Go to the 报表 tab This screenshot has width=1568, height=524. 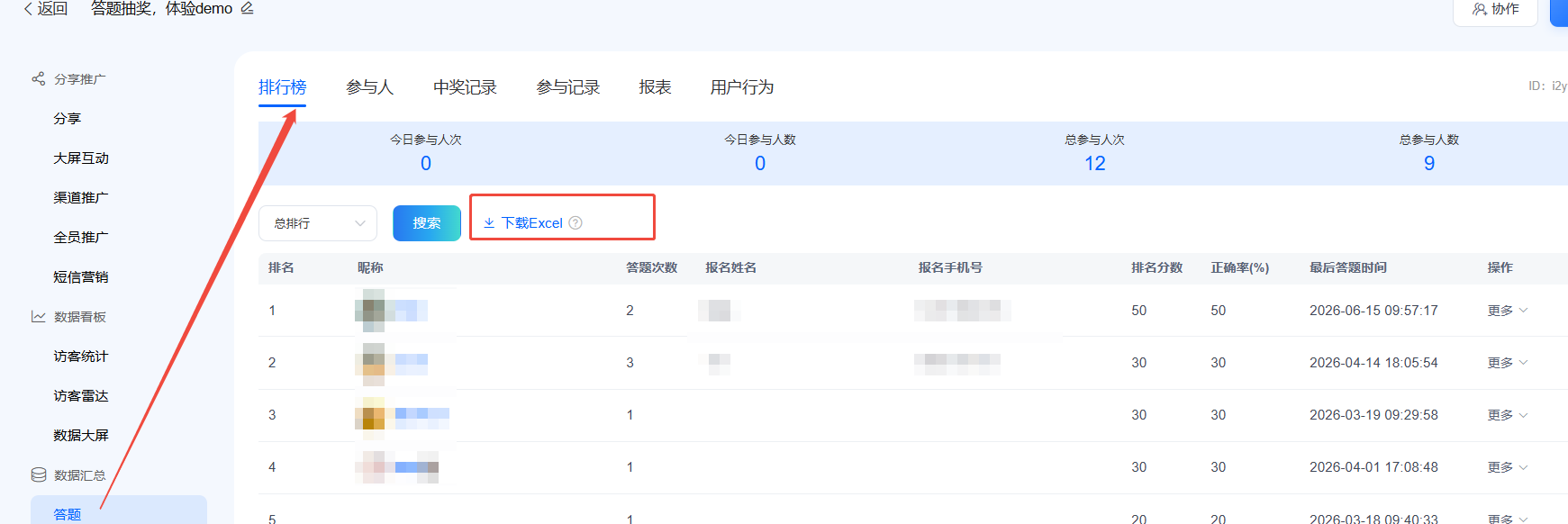tap(655, 87)
